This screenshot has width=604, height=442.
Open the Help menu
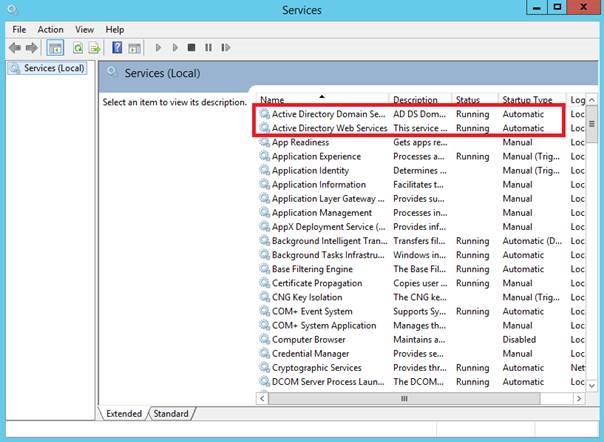pos(115,30)
